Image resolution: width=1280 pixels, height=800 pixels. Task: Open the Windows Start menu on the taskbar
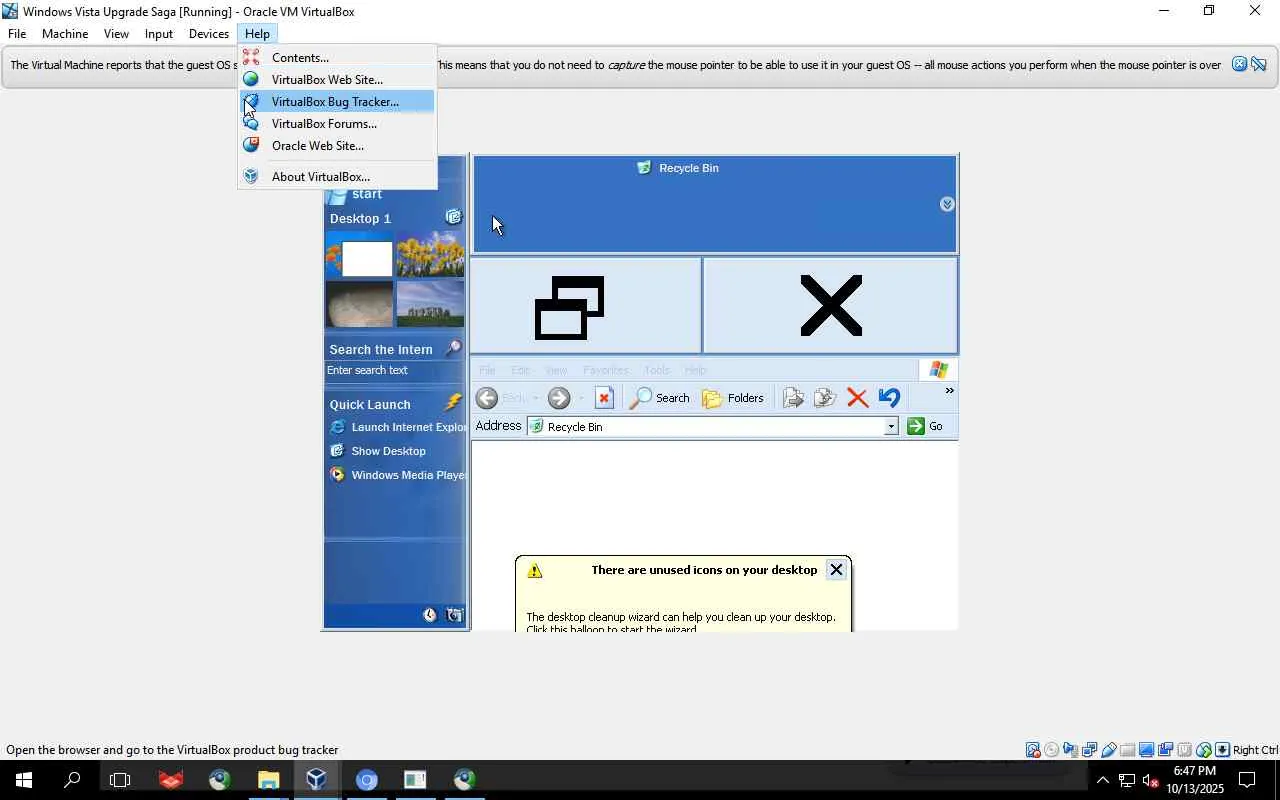pos(23,780)
